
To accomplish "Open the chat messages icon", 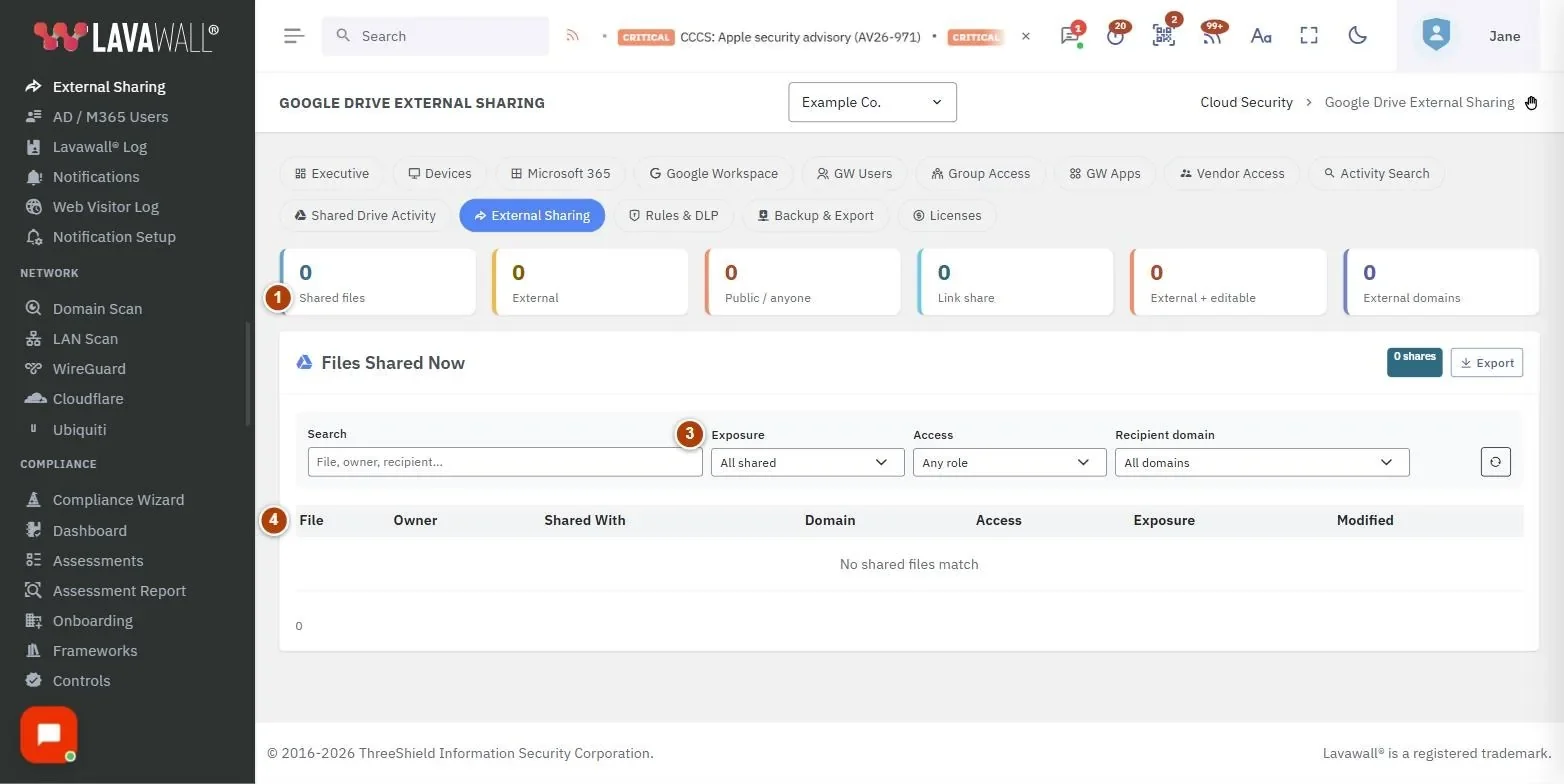I will coord(1069,36).
